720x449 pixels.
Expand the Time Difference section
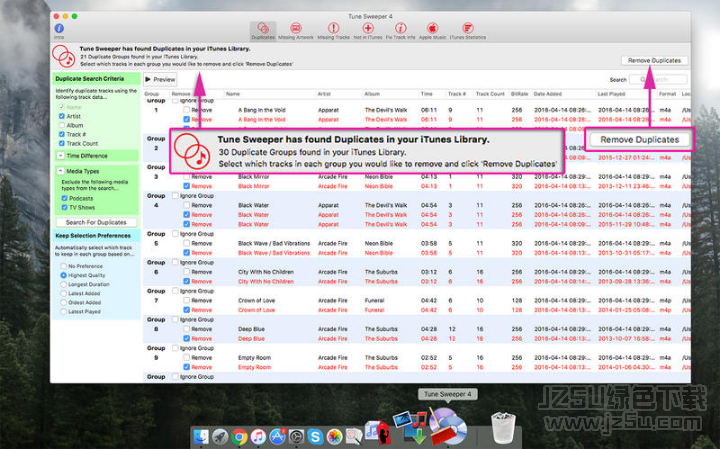61,156
